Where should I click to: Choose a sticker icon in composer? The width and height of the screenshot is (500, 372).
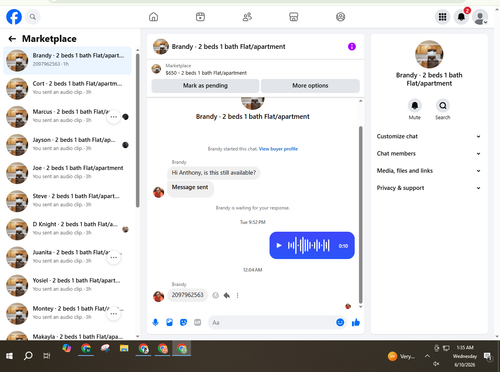pyautogui.click(x=183, y=322)
